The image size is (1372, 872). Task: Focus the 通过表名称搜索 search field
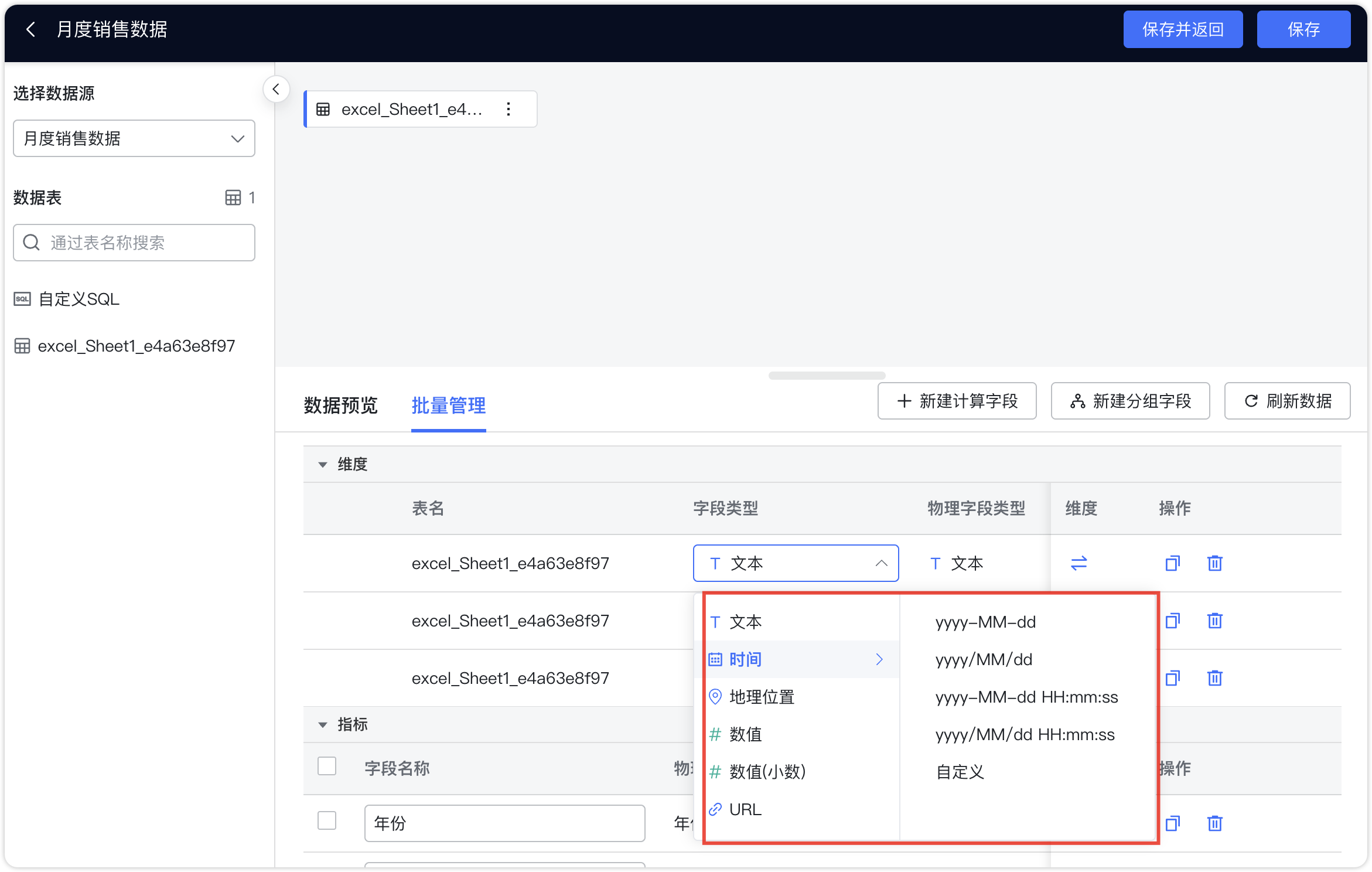tap(134, 243)
